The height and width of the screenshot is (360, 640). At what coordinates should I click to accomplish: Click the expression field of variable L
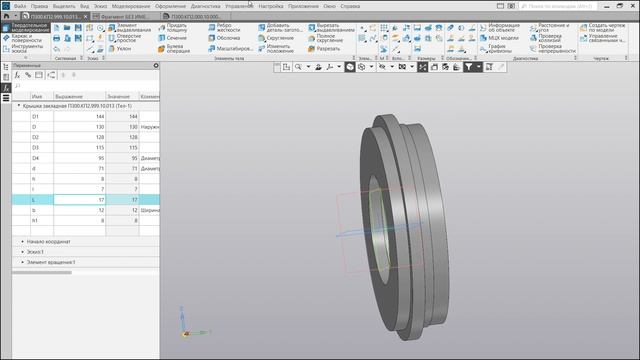80,200
